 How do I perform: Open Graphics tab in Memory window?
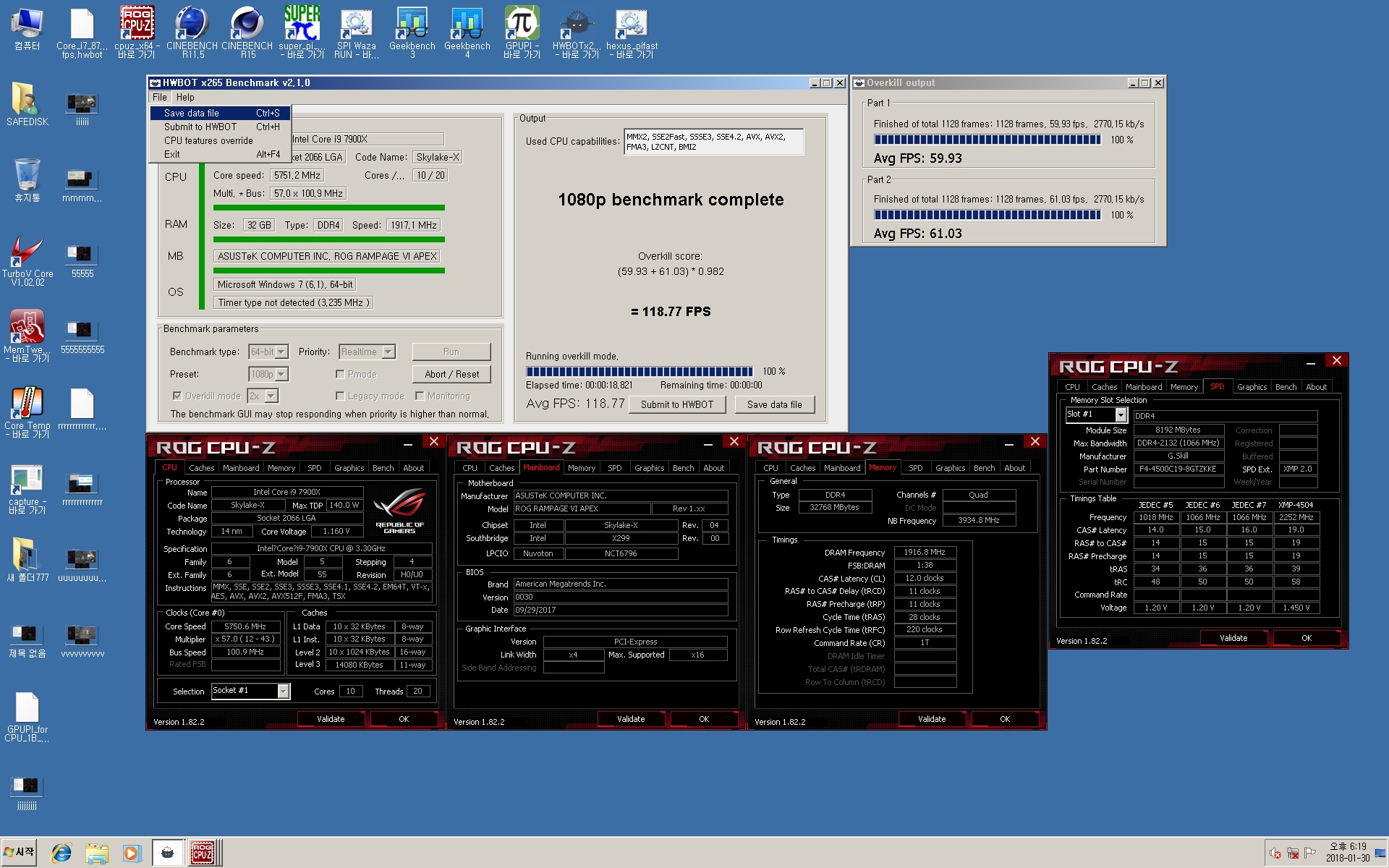pos(950,468)
